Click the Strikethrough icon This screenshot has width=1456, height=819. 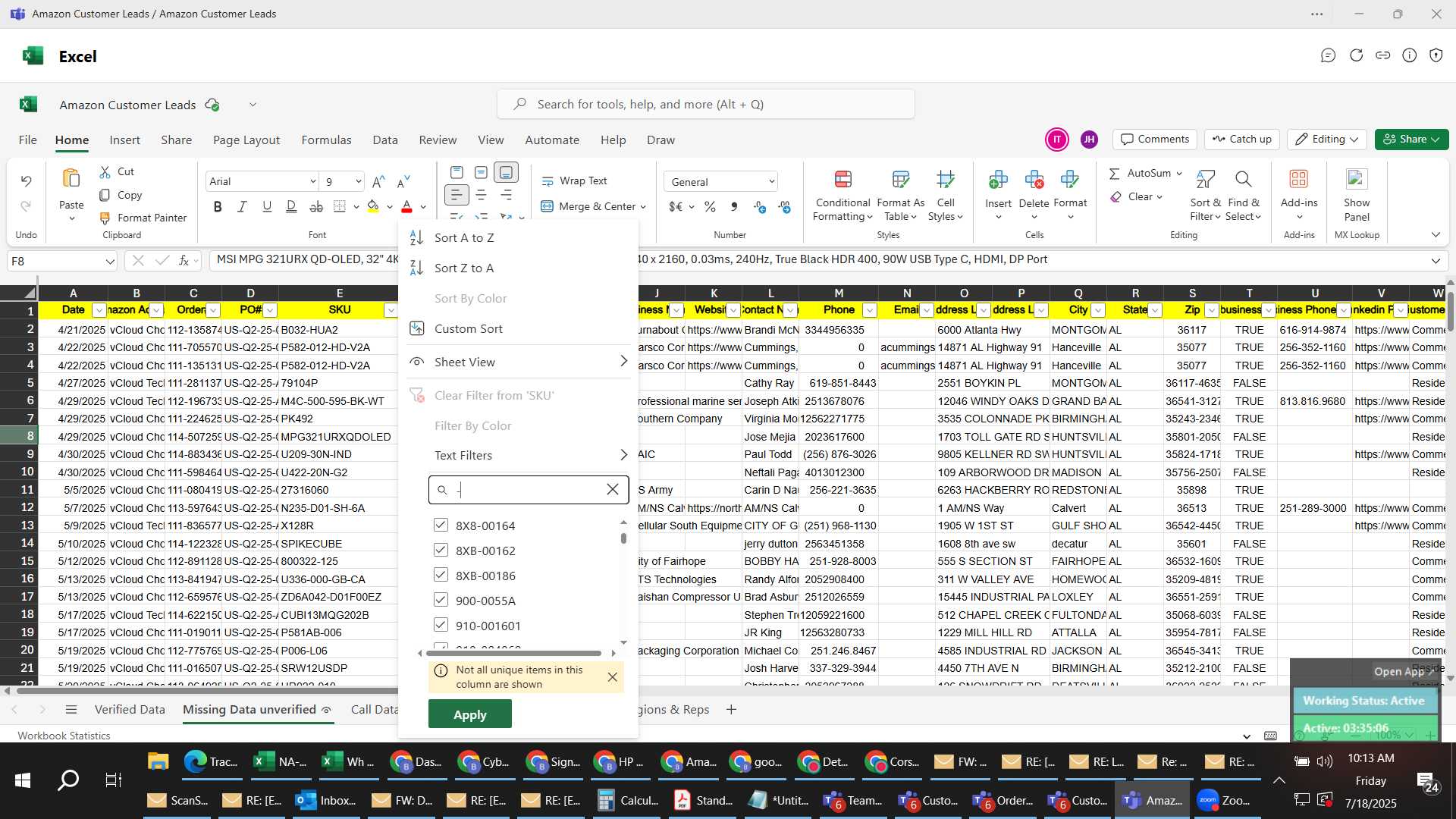click(316, 206)
